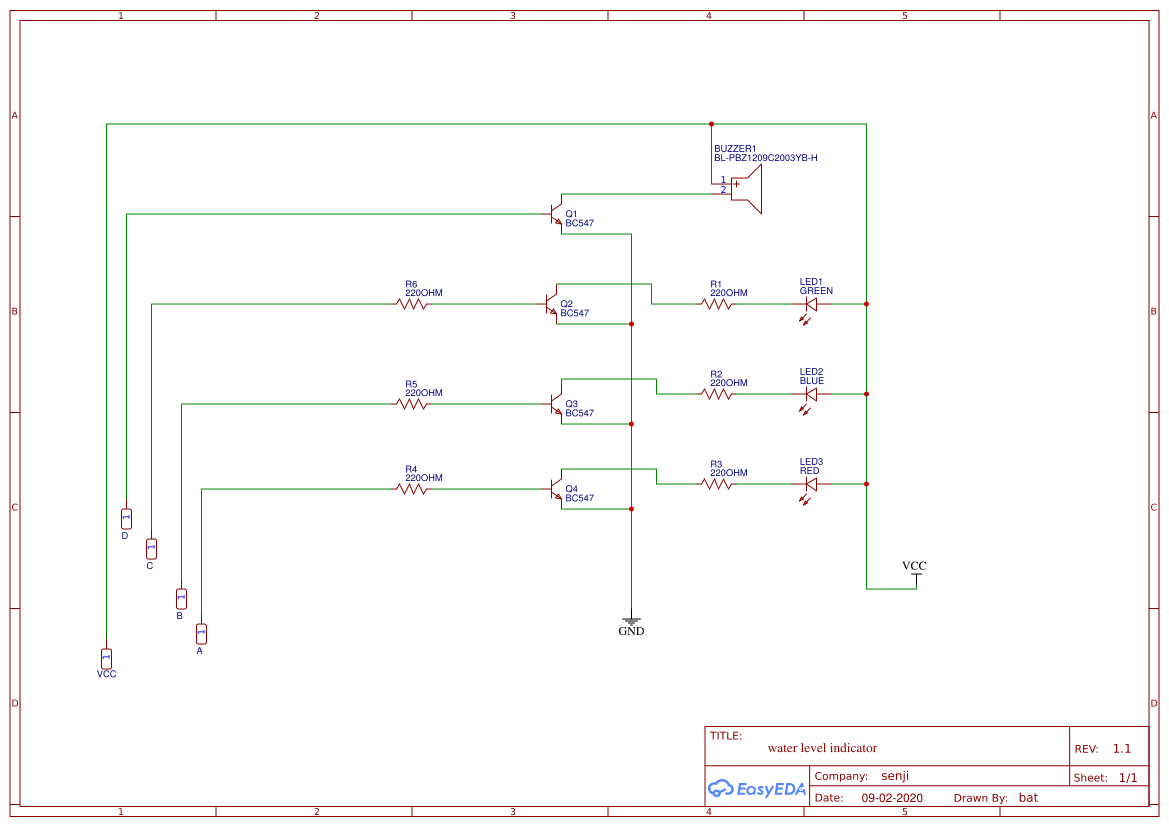The image size is (1169, 827).
Task: Click the title text water level indicator
Action: (x=822, y=749)
